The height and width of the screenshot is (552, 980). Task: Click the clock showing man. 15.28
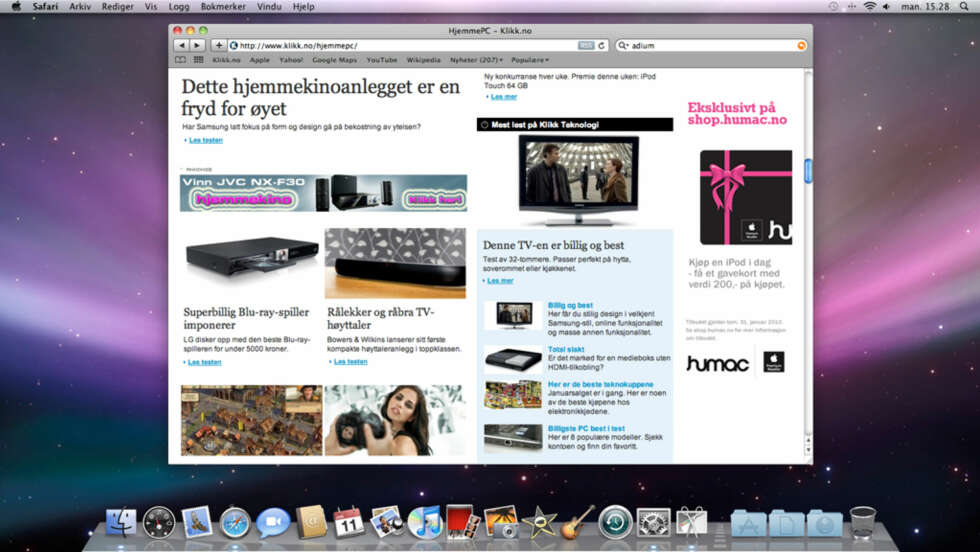point(925,6)
